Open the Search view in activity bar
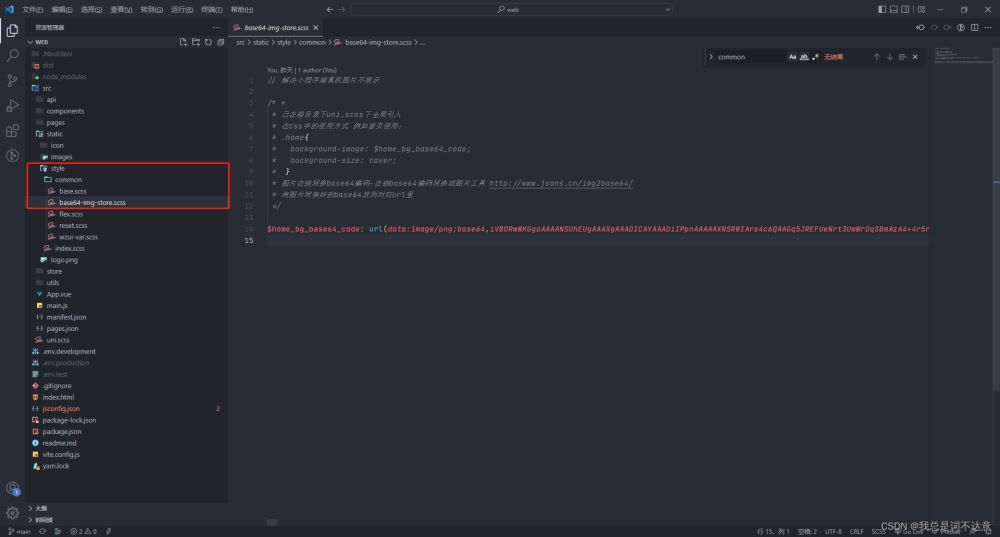 pos(12,56)
